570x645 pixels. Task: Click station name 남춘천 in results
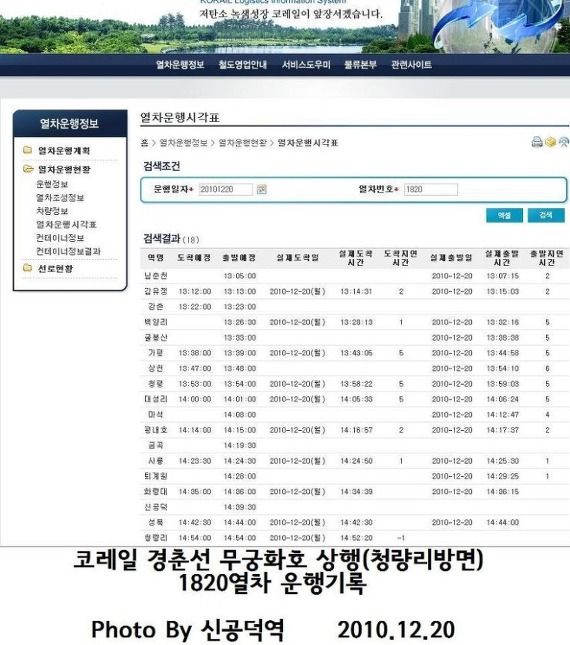point(156,276)
